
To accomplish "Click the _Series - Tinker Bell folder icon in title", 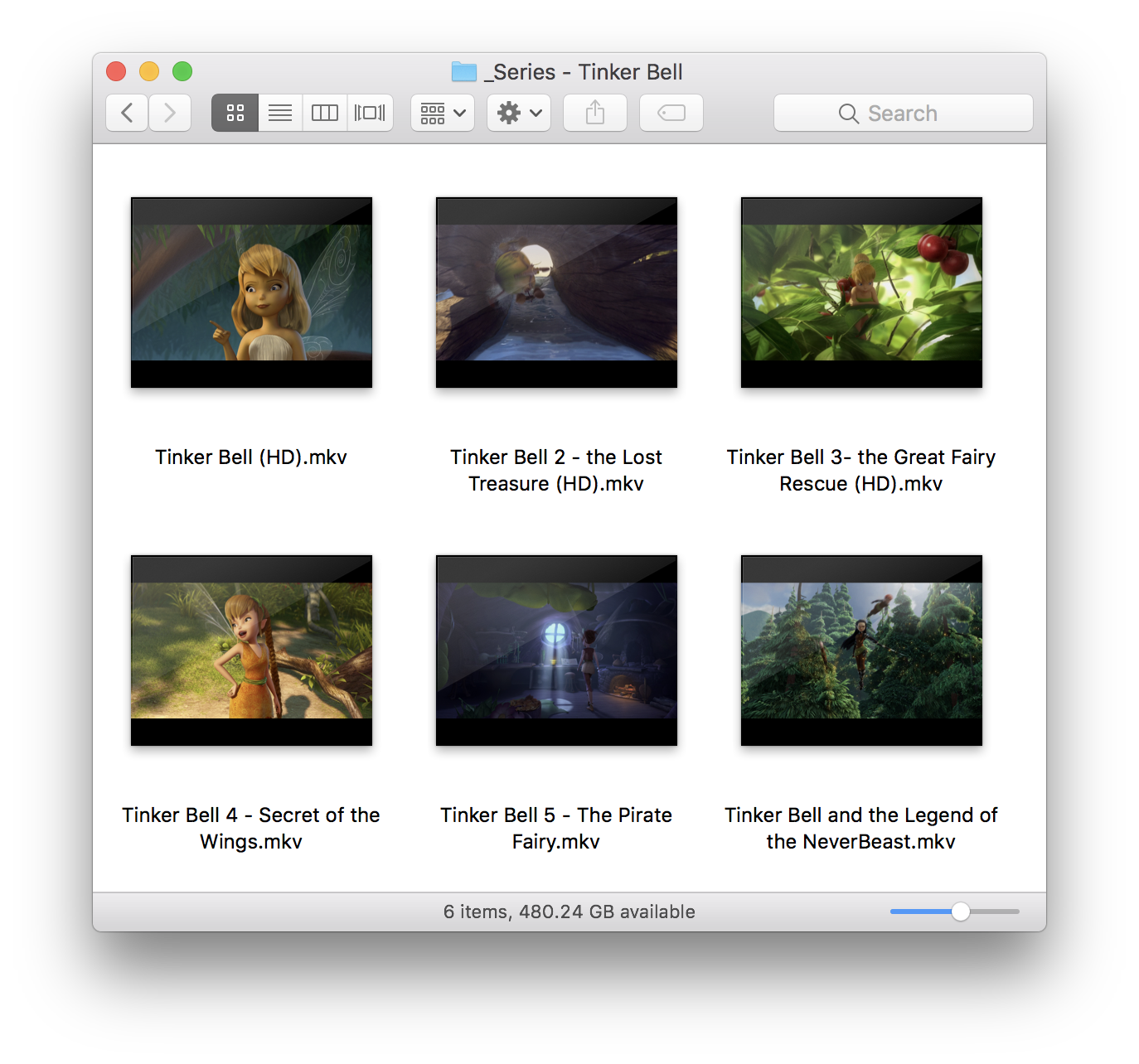I will tap(464, 72).
